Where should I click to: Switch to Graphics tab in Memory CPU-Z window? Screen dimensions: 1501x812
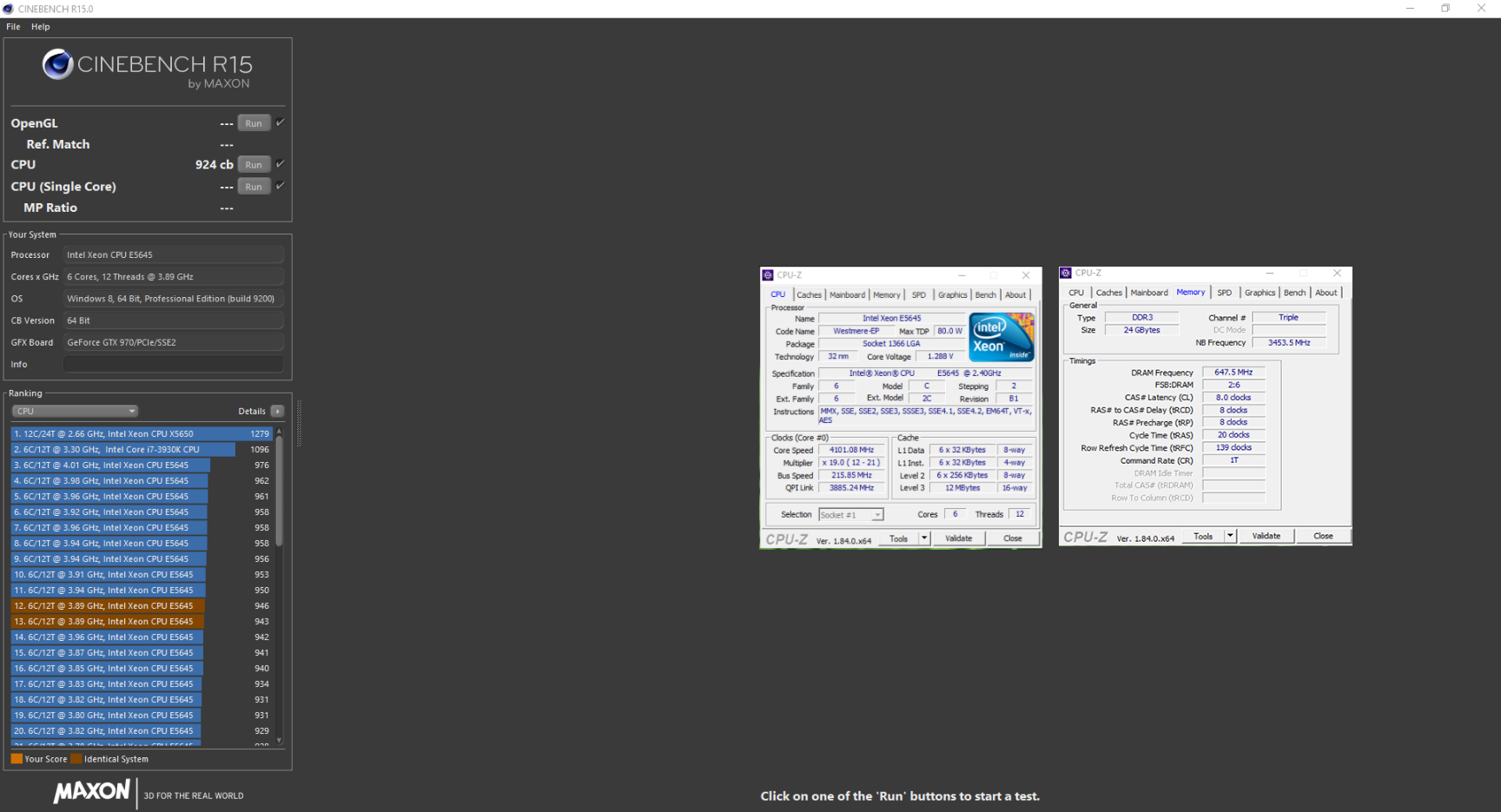tap(1260, 293)
